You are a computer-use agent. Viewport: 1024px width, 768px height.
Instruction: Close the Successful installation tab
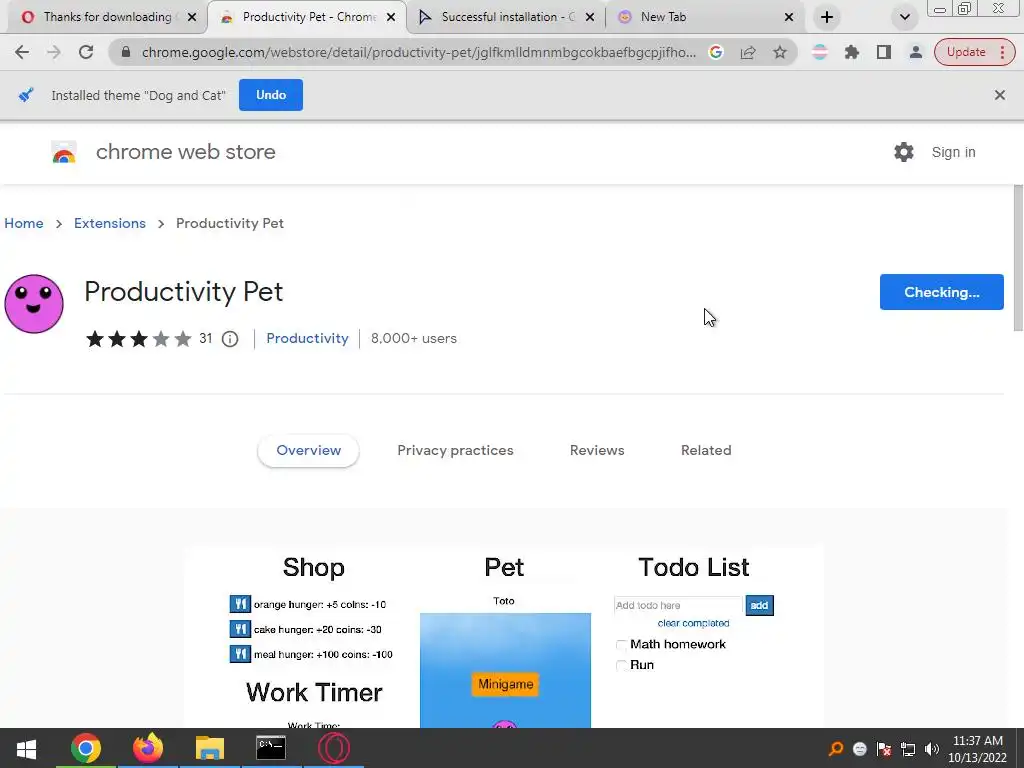pyautogui.click(x=590, y=17)
